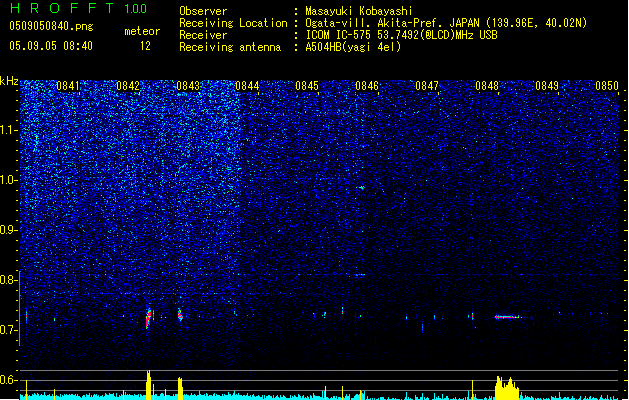Click the Ogata-vill. Akita-Pref. JAPAN location text
This screenshot has height=400, width=629.
click(x=446, y=23)
